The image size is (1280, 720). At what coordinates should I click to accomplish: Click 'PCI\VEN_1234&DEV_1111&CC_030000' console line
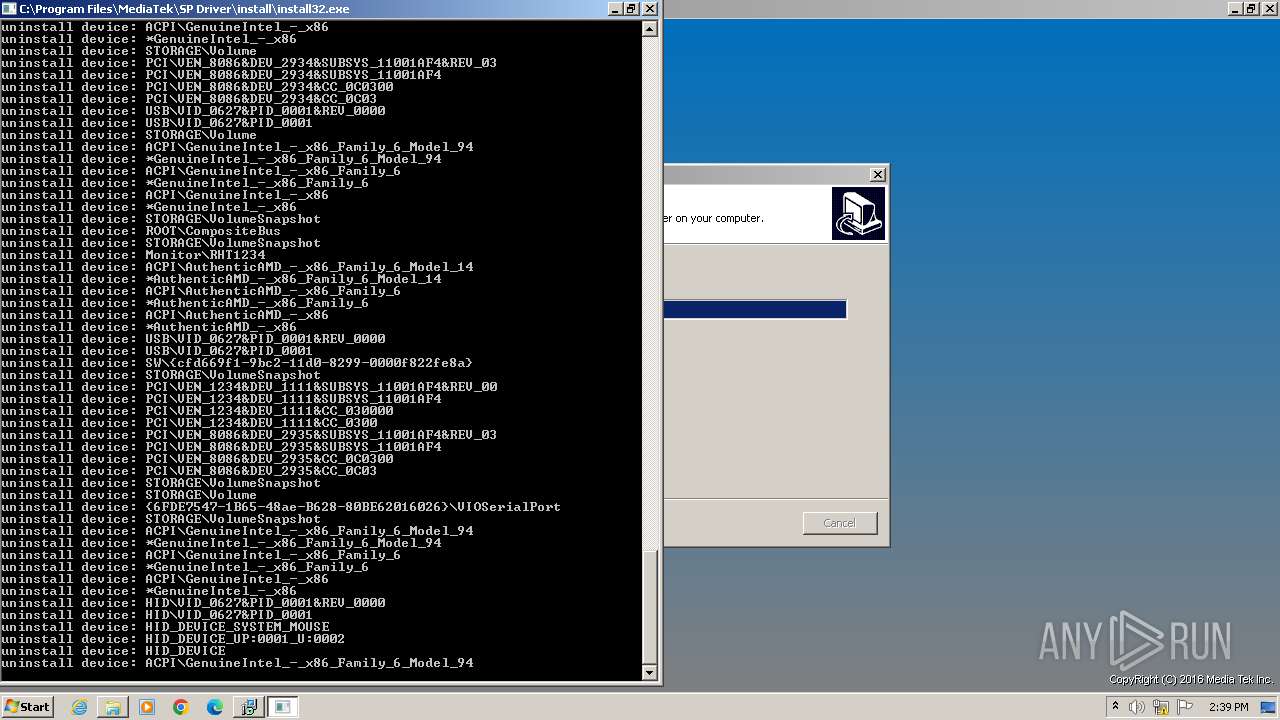(x=197, y=411)
